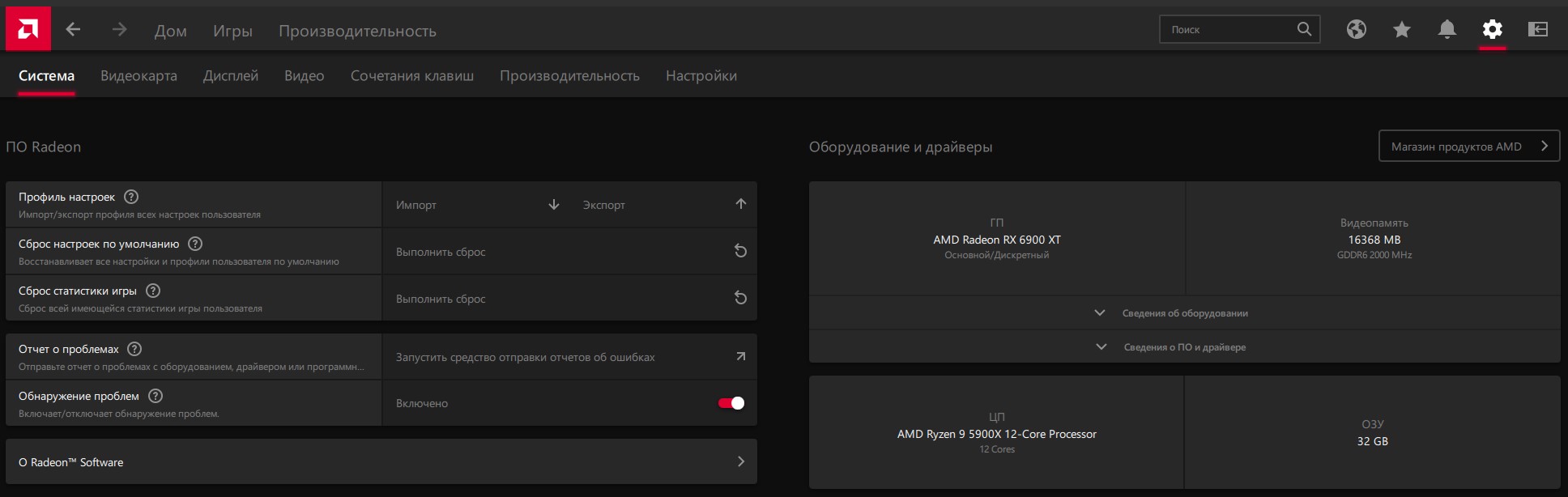
Task: Disable the Обнаружение проблем toggle
Action: click(x=731, y=403)
